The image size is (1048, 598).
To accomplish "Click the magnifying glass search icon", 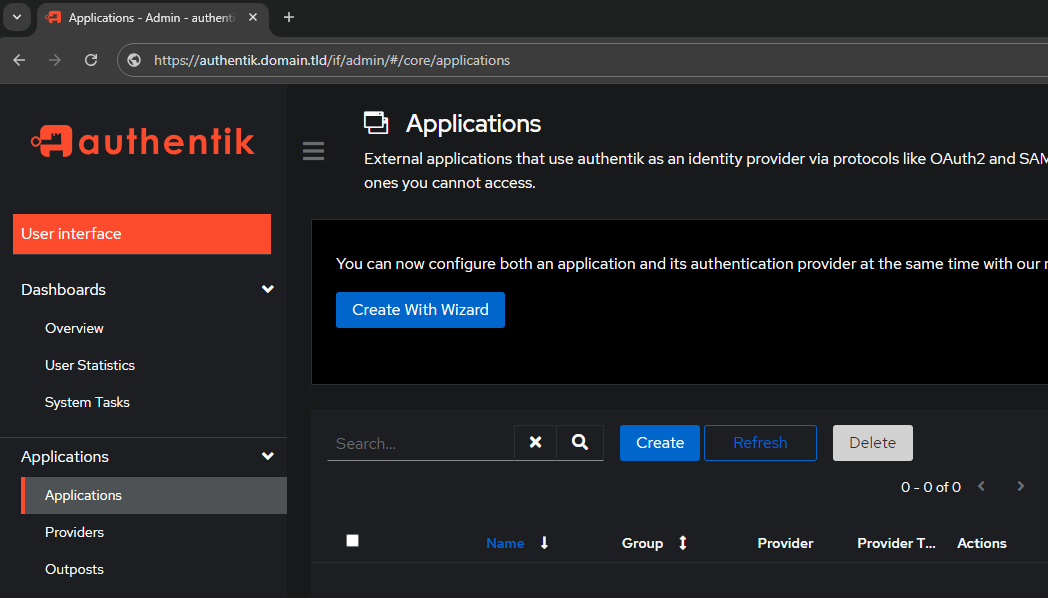I will pos(579,442).
